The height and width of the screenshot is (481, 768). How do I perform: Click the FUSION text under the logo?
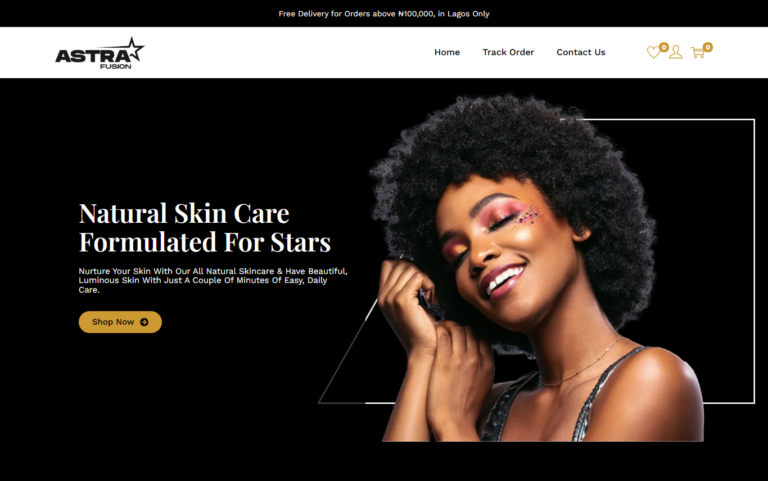tap(116, 66)
